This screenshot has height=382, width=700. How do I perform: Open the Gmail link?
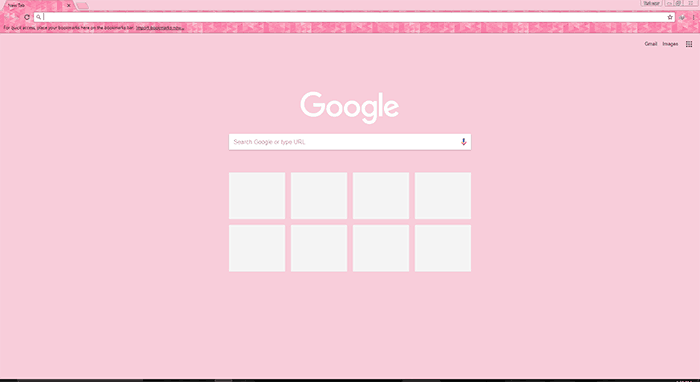(x=650, y=44)
